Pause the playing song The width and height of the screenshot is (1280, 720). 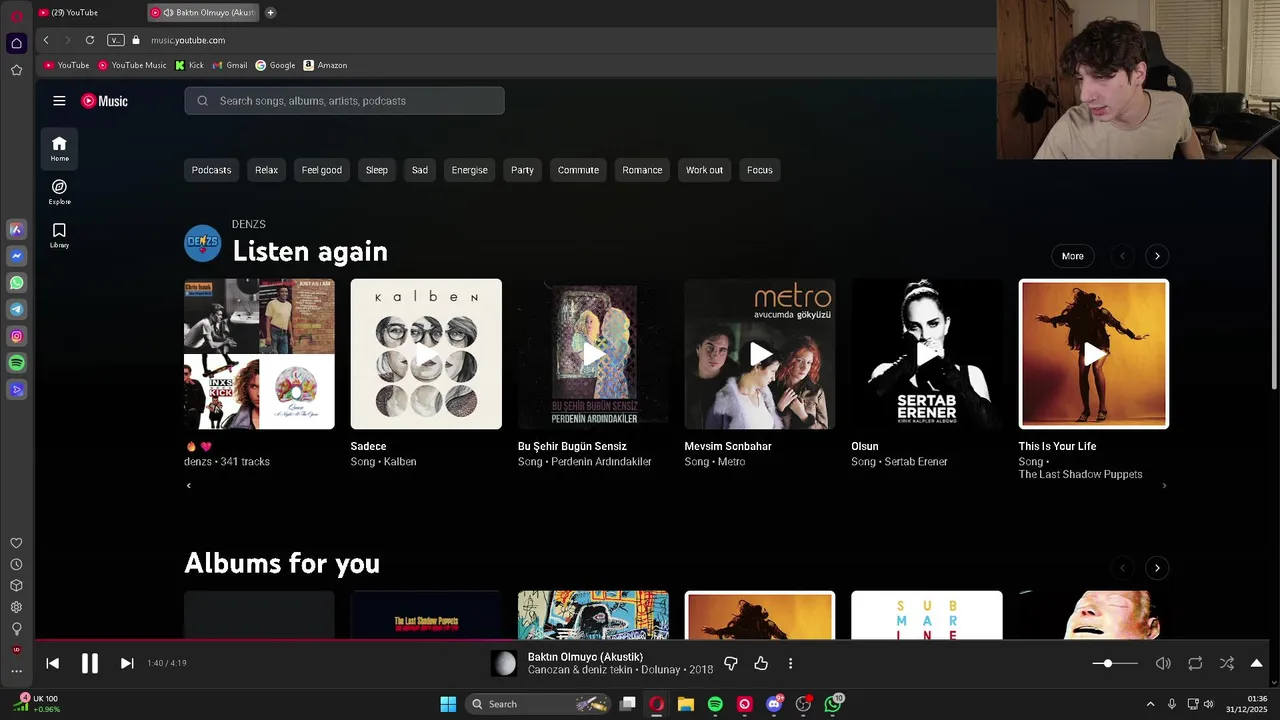tap(90, 663)
